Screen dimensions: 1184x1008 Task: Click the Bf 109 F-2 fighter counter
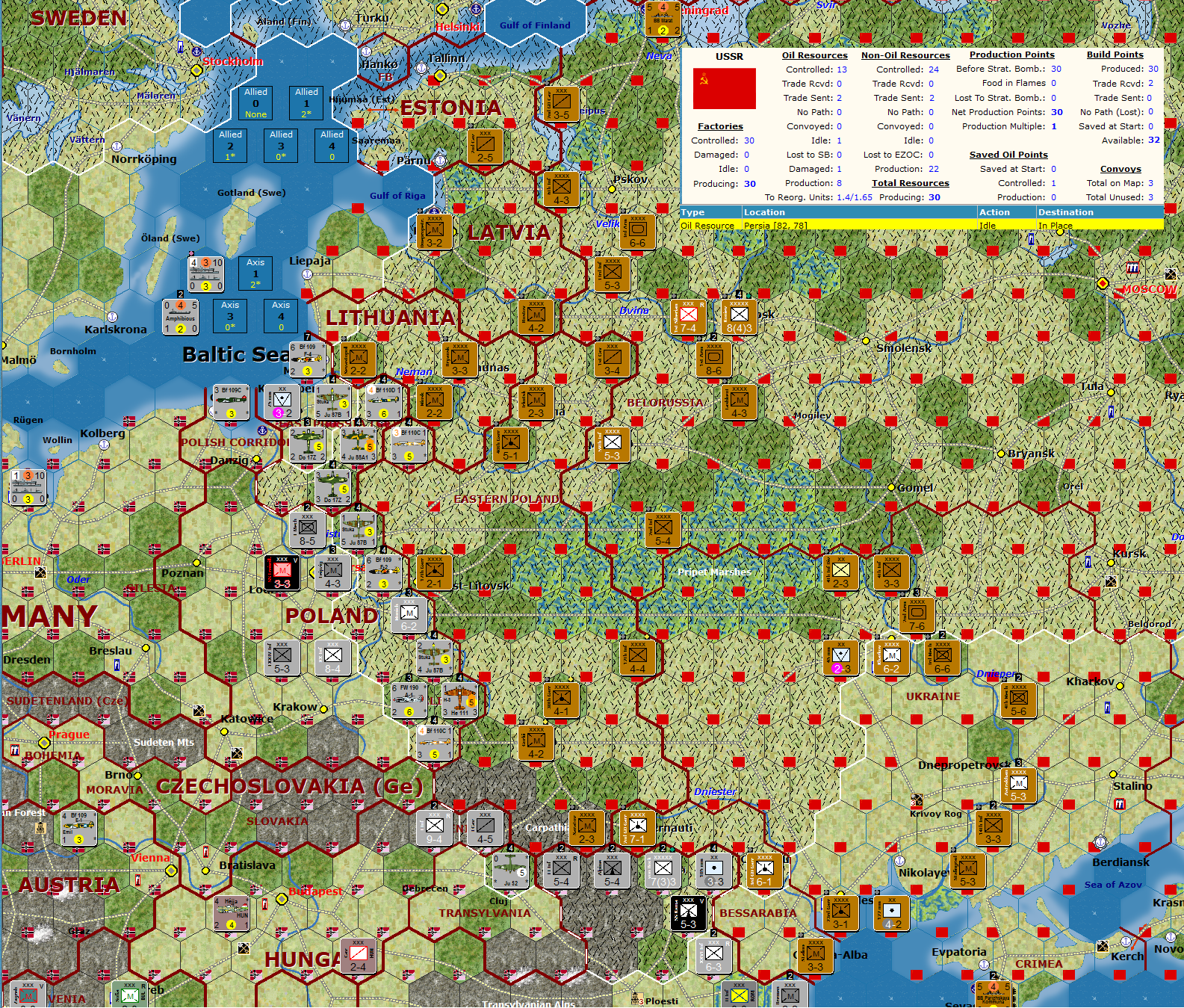click(384, 572)
